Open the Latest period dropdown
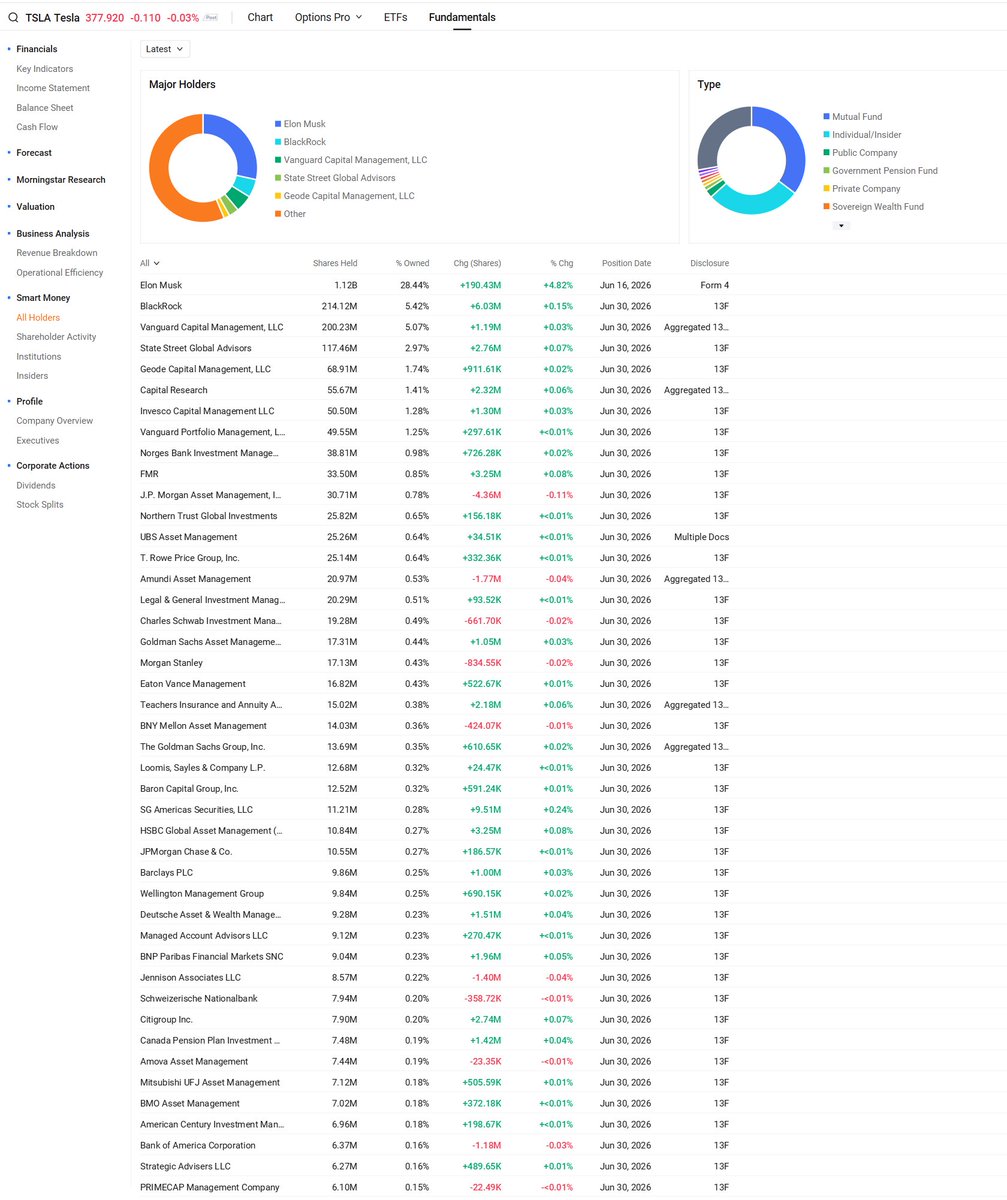Screen dimensions: 1007x1200 coord(165,49)
